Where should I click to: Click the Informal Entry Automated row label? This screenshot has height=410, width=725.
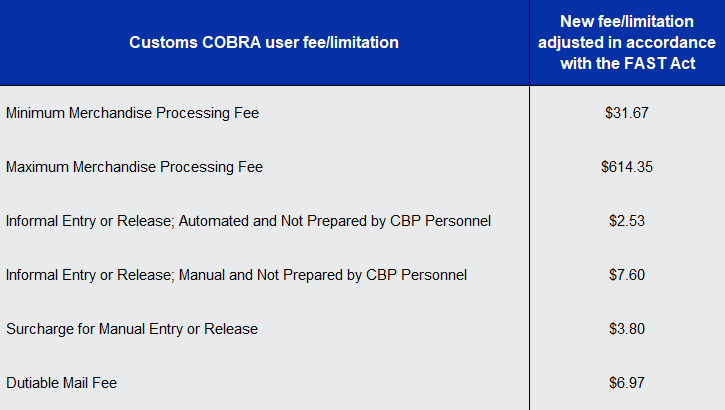[248, 221]
